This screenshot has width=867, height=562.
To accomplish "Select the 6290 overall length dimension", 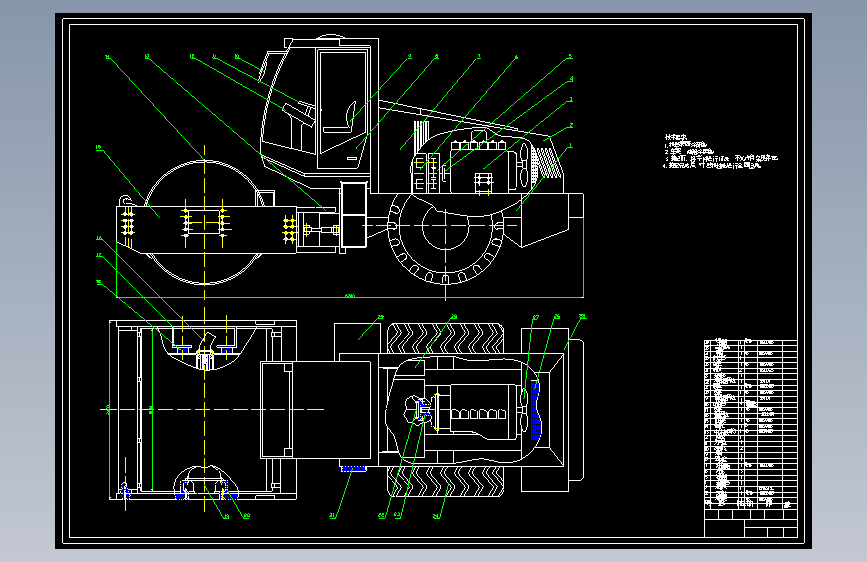I will pyautogui.click(x=349, y=296).
